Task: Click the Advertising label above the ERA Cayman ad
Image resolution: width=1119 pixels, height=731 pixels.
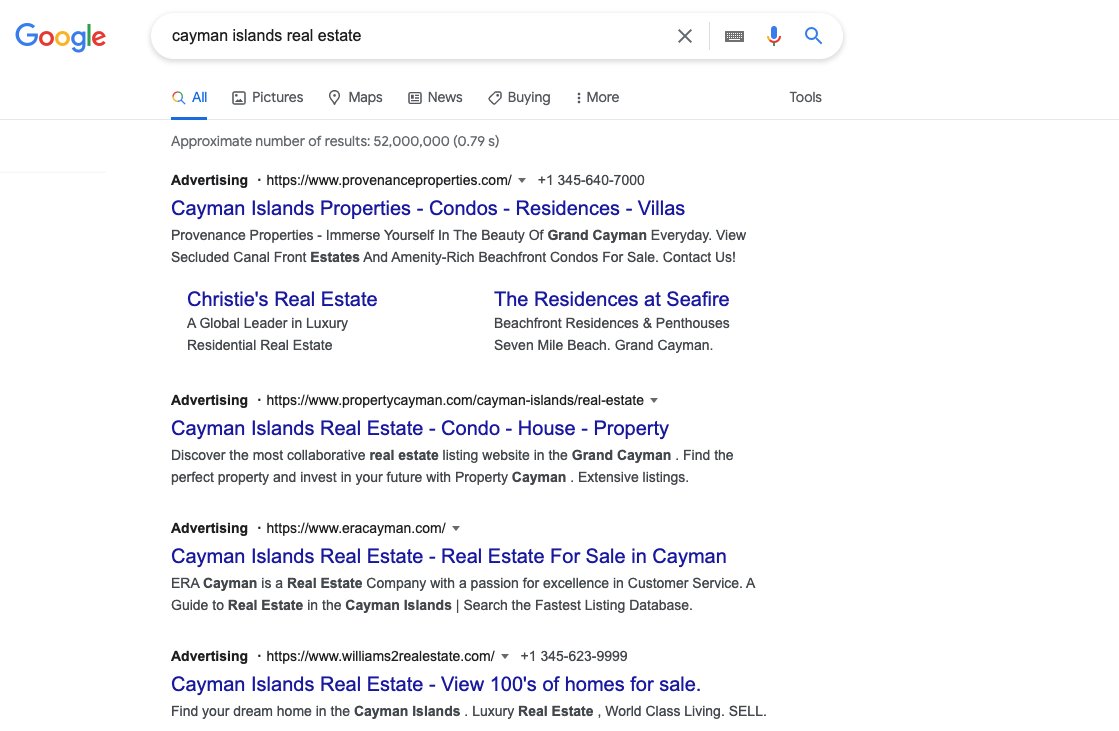Action: 209,528
